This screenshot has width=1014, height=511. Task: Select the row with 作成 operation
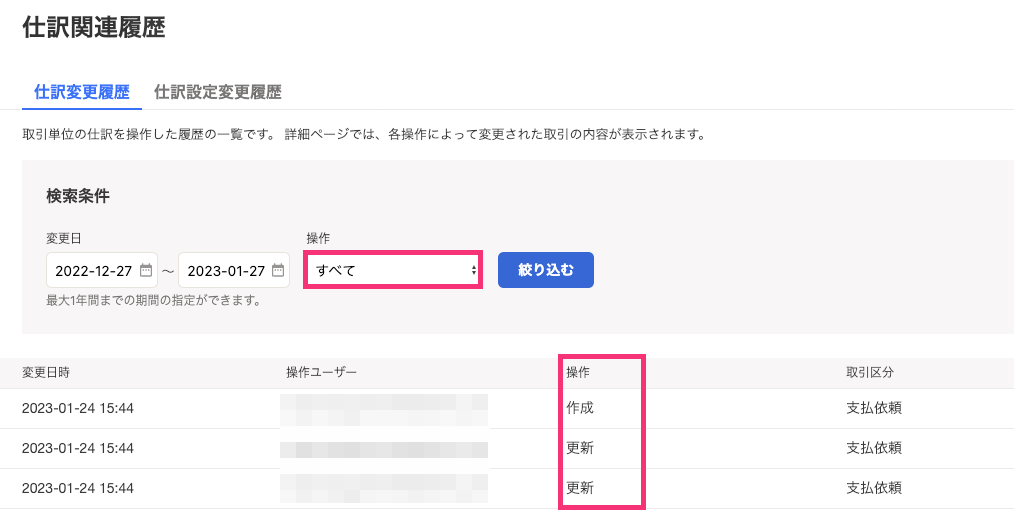click(x=507, y=409)
